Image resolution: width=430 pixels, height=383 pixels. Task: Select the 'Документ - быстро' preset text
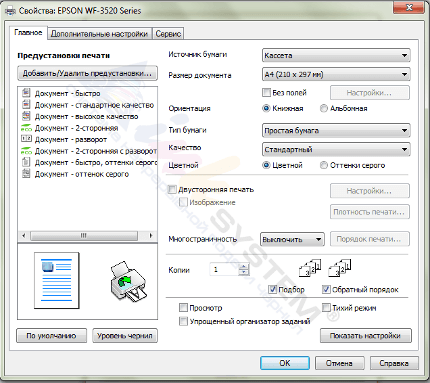tap(67, 93)
